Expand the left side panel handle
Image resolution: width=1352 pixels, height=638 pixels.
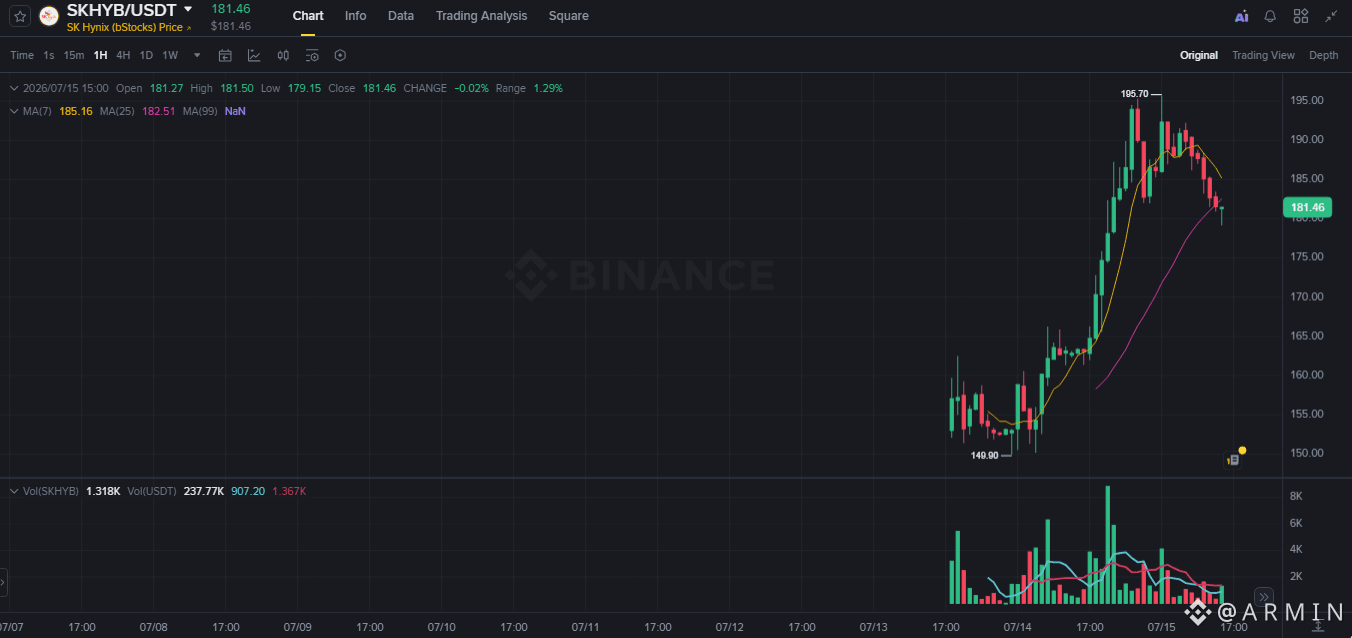[3, 581]
